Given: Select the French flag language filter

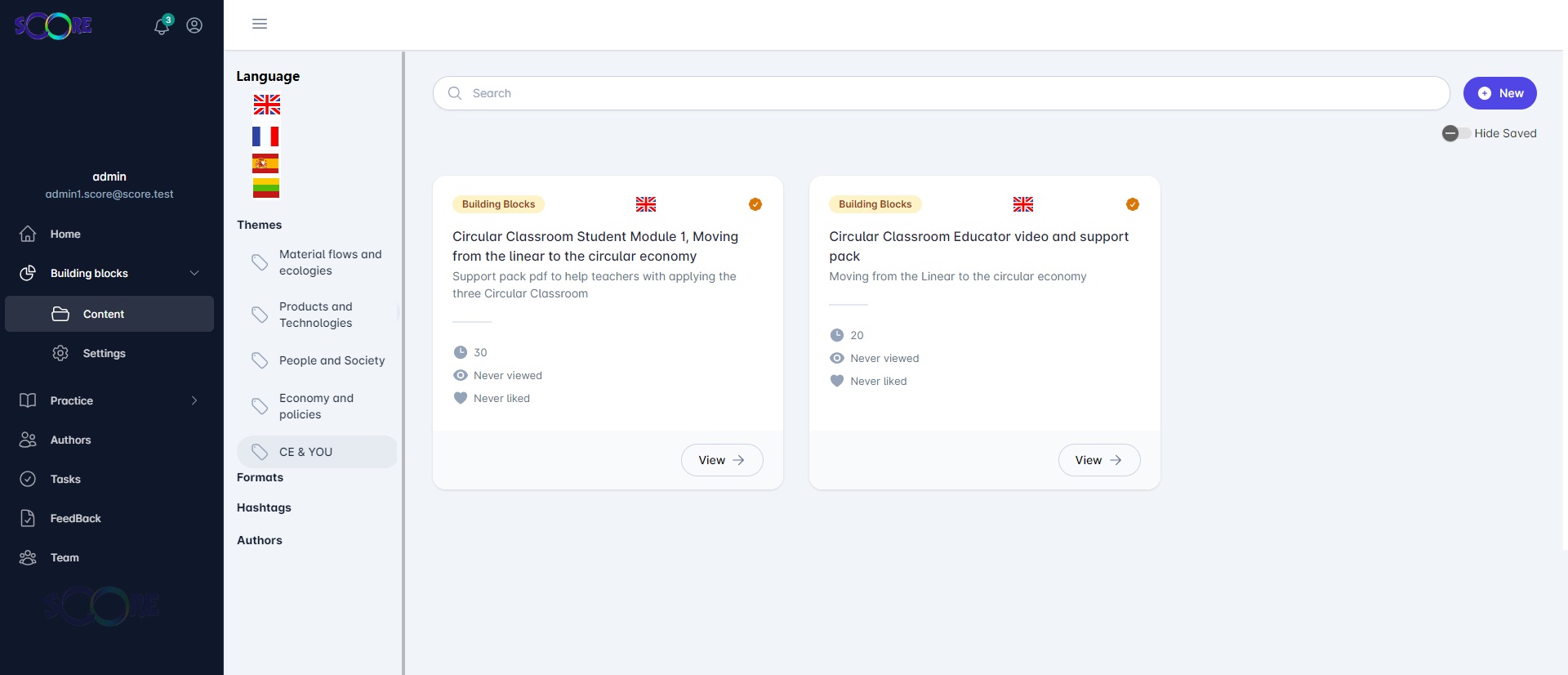Looking at the screenshot, I should (265, 136).
